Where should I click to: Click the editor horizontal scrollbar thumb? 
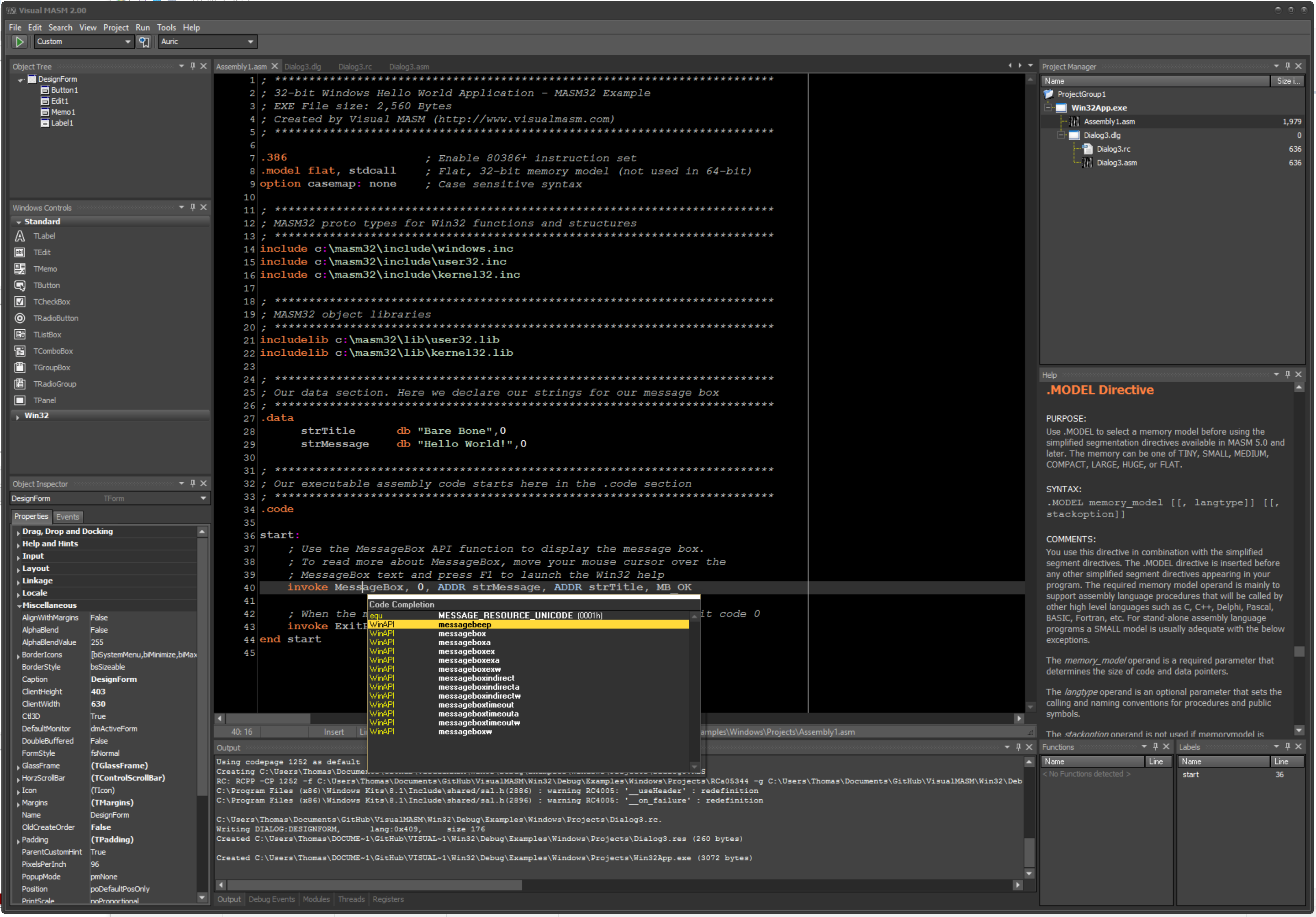pos(268,719)
